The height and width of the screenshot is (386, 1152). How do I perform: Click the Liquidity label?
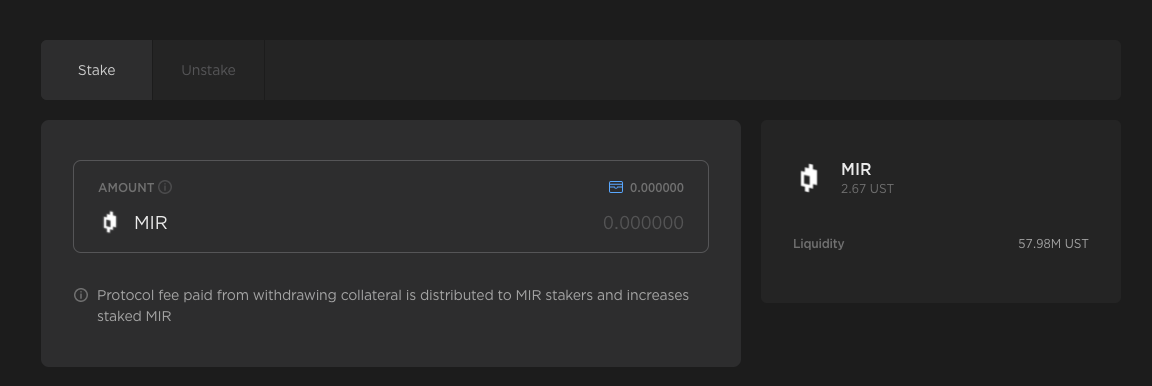pyautogui.click(x=818, y=243)
